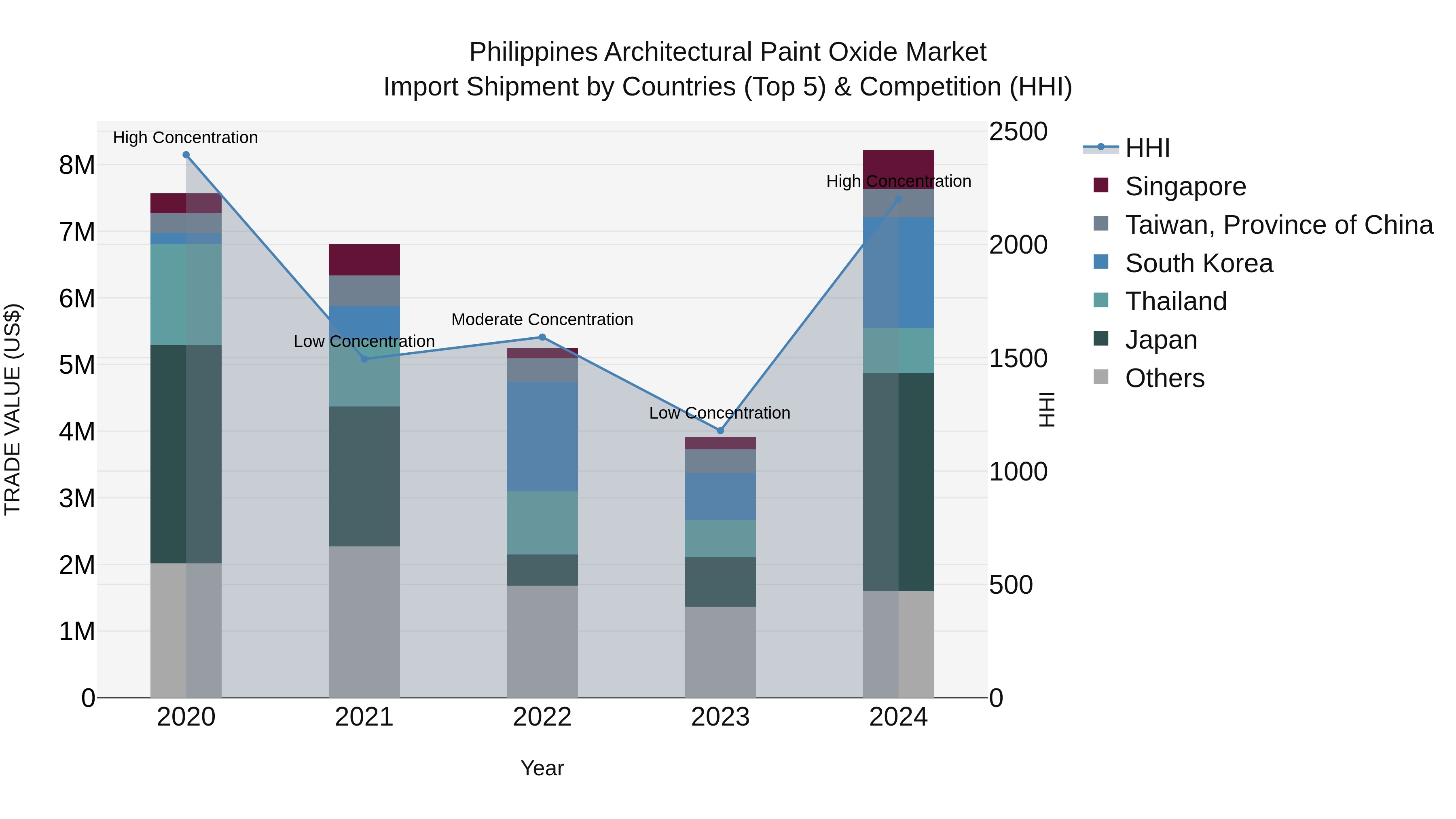Click the Japan segment of 2021 bar
The height and width of the screenshot is (819, 1456).
coord(364,476)
